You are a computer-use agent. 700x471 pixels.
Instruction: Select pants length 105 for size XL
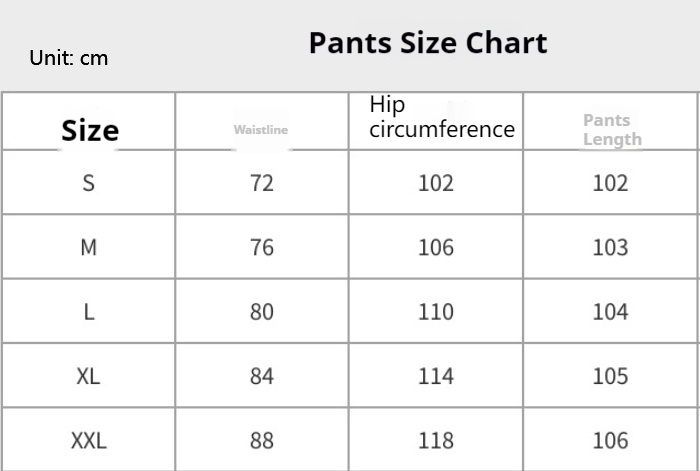[x=610, y=376]
